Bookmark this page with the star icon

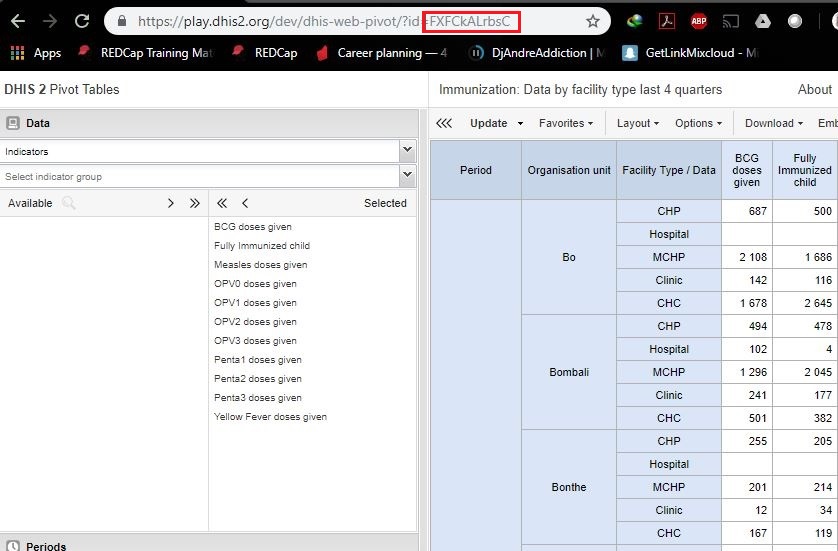click(x=593, y=21)
